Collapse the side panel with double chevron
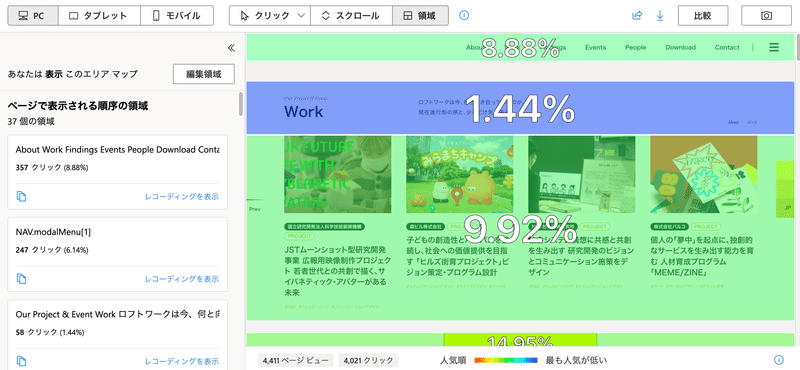800x370 pixels. [x=231, y=48]
